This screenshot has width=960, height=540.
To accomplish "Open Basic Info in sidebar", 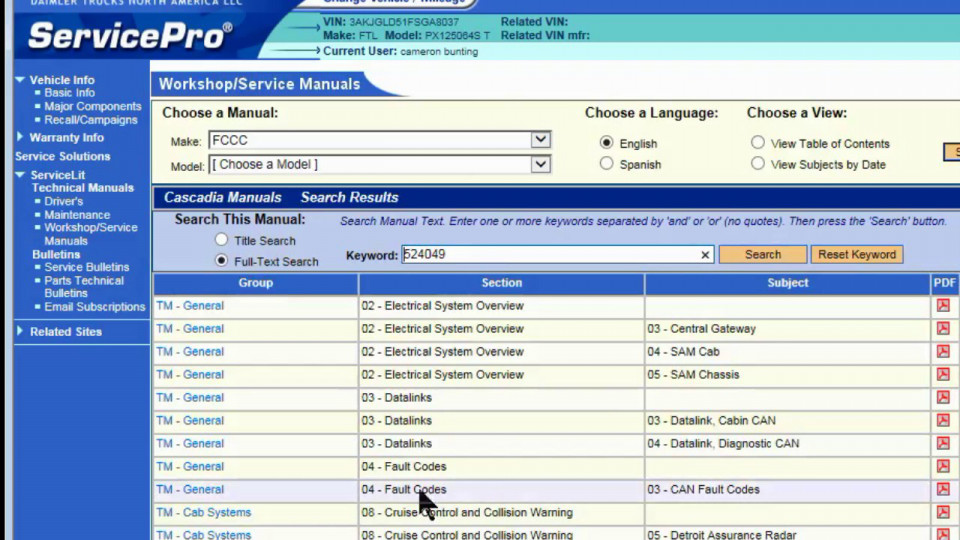I will (x=69, y=92).
